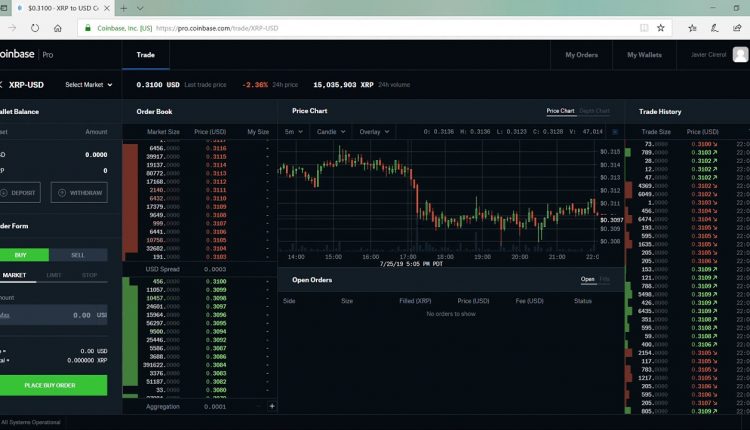Click the 391622 market size entry
Image resolution: width=750 pixels, height=430 pixels.
(x=161, y=365)
